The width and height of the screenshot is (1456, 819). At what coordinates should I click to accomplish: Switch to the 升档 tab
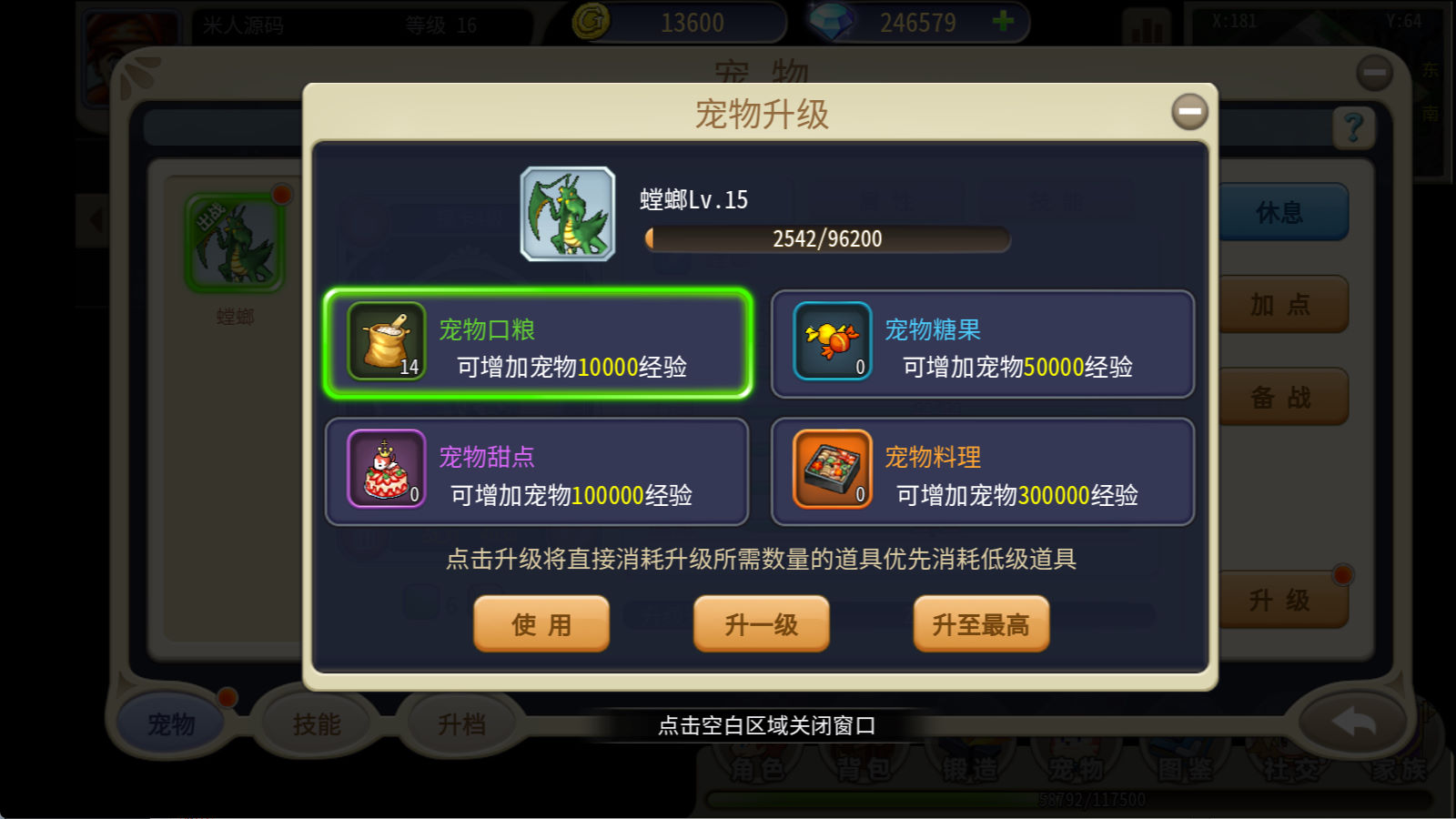coord(461,724)
